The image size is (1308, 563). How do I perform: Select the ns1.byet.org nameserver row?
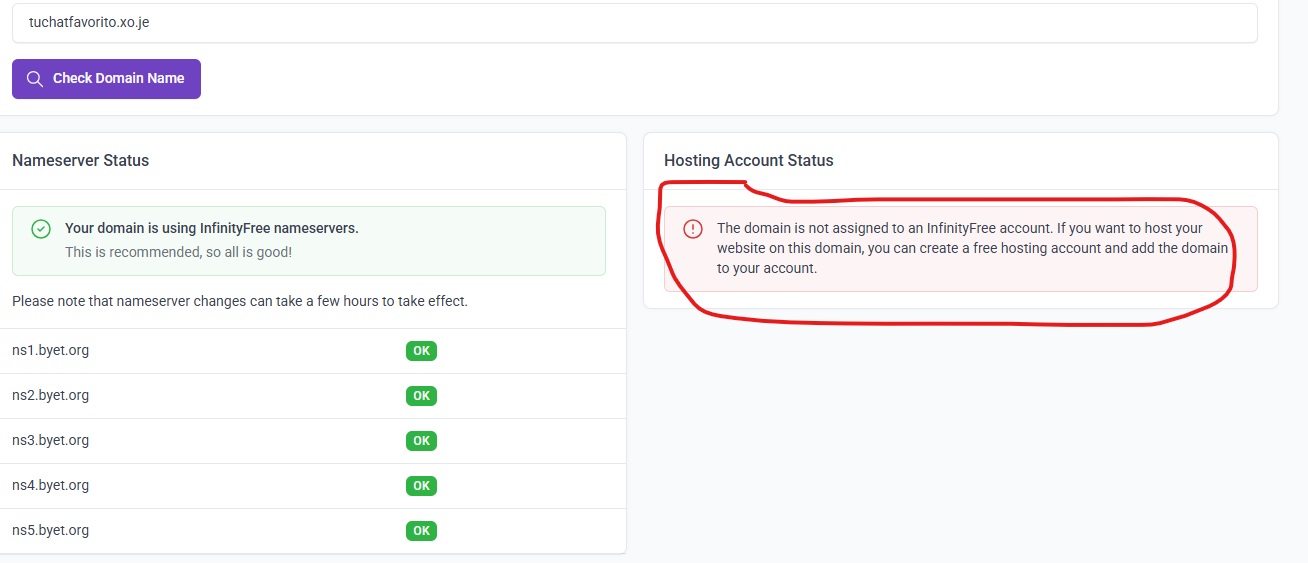pyautogui.click(x=50, y=351)
